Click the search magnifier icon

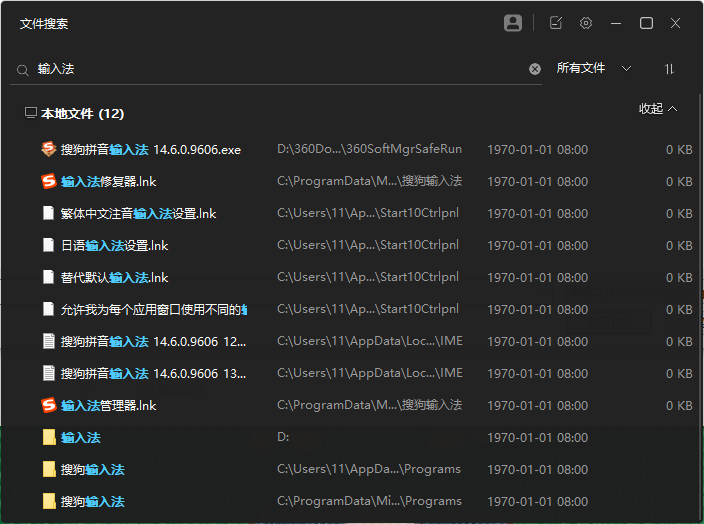point(22,70)
